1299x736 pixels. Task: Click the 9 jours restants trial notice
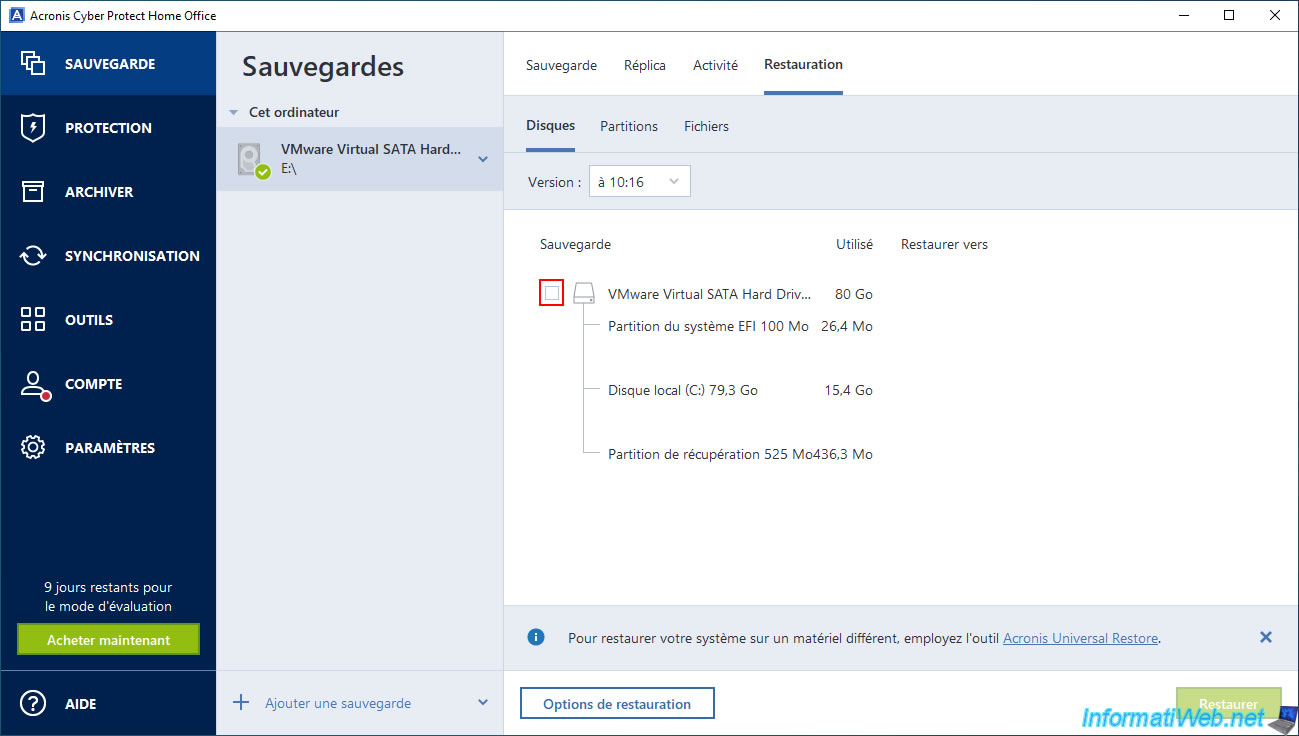(108, 597)
